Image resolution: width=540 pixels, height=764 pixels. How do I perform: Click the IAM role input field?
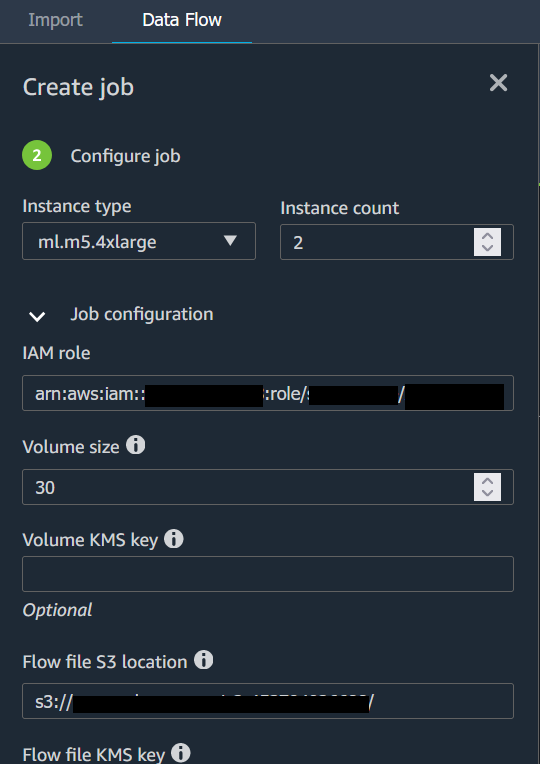[268, 393]
